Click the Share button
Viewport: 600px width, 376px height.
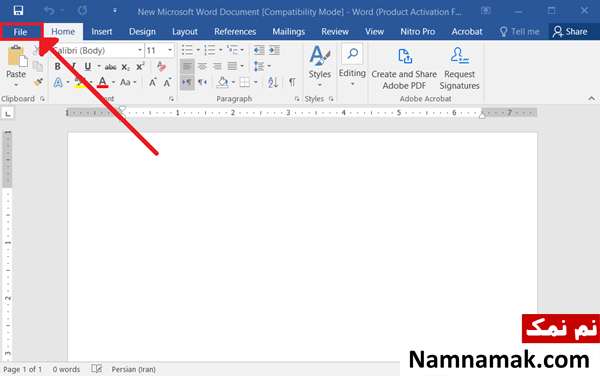click(570, 32)
